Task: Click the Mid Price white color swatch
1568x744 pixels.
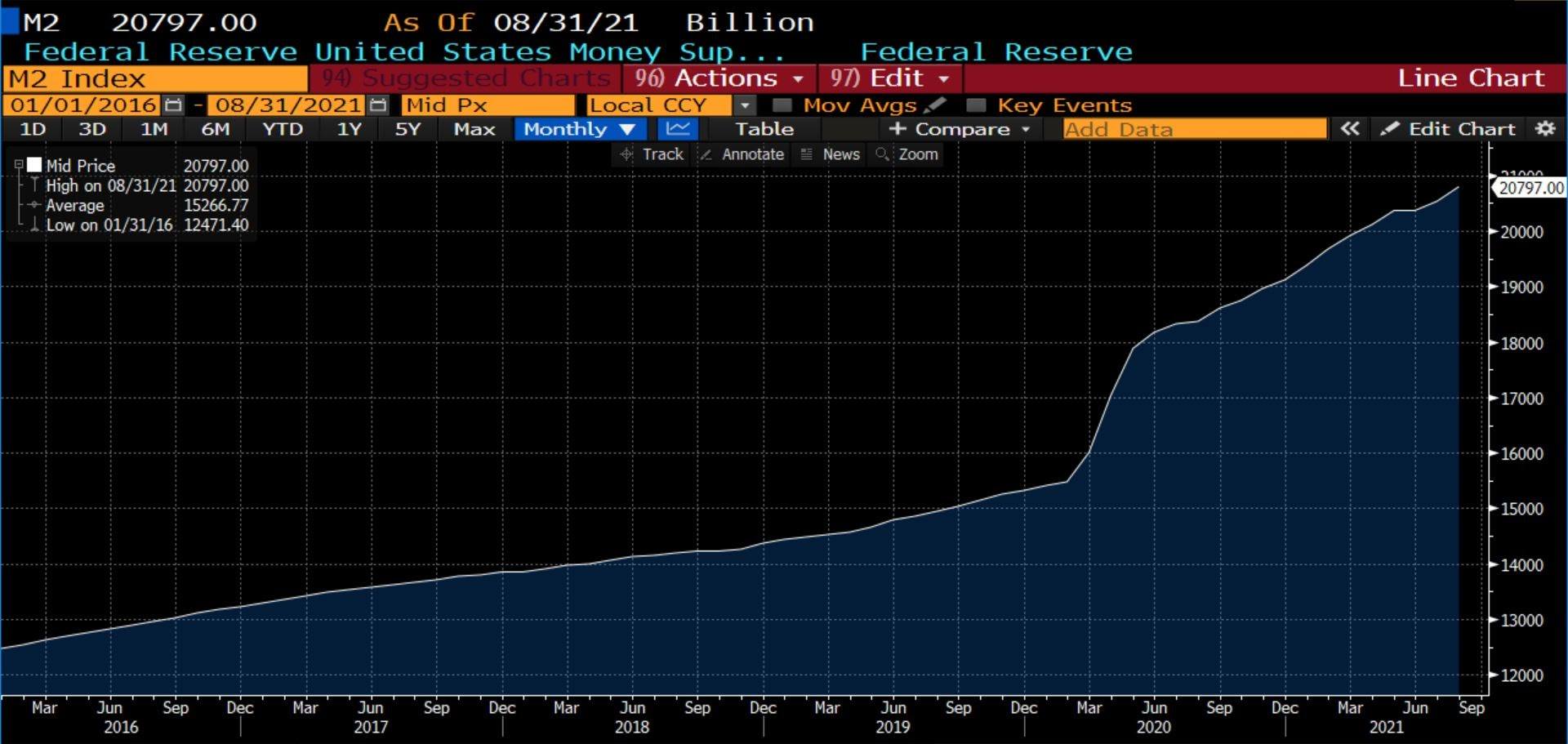Action: [34, 165]
